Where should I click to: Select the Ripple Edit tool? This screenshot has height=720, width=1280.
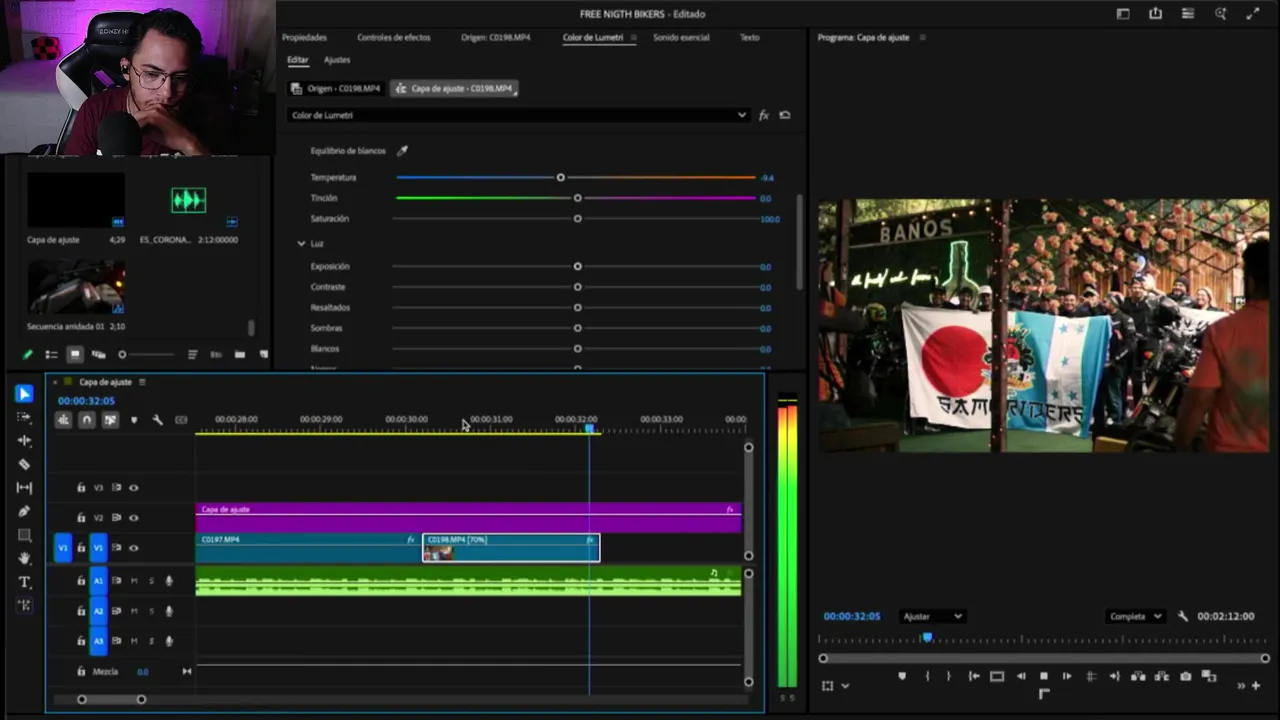tap(24, 440)
